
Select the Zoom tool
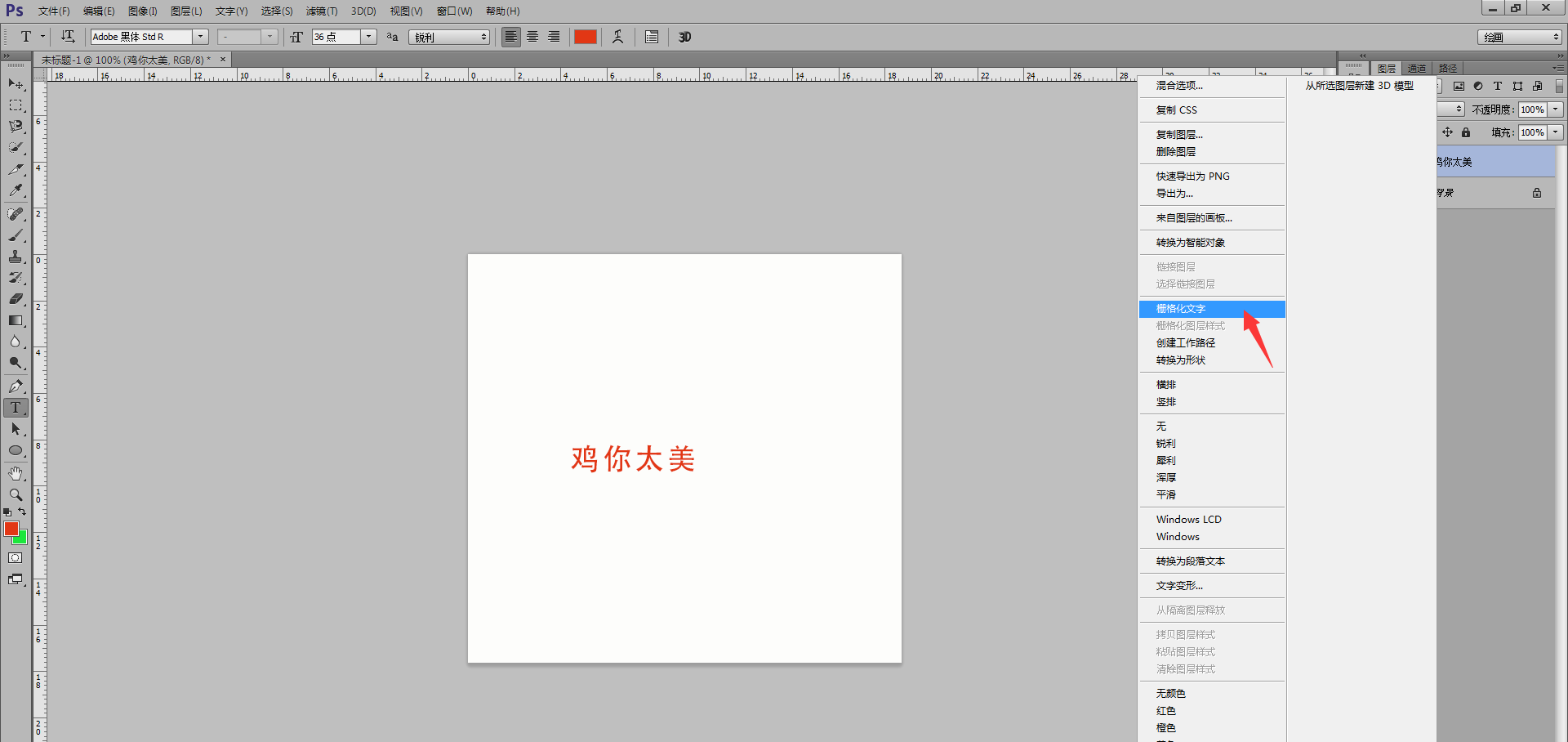pos(16,495)
